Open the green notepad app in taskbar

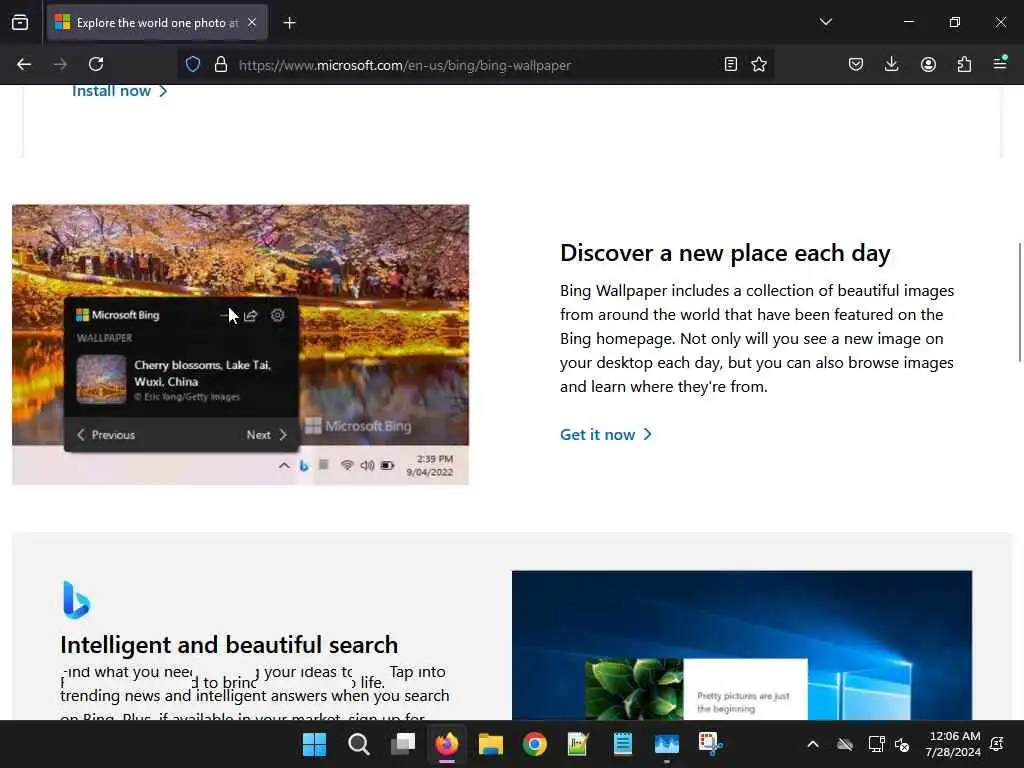tap(578, 744)
